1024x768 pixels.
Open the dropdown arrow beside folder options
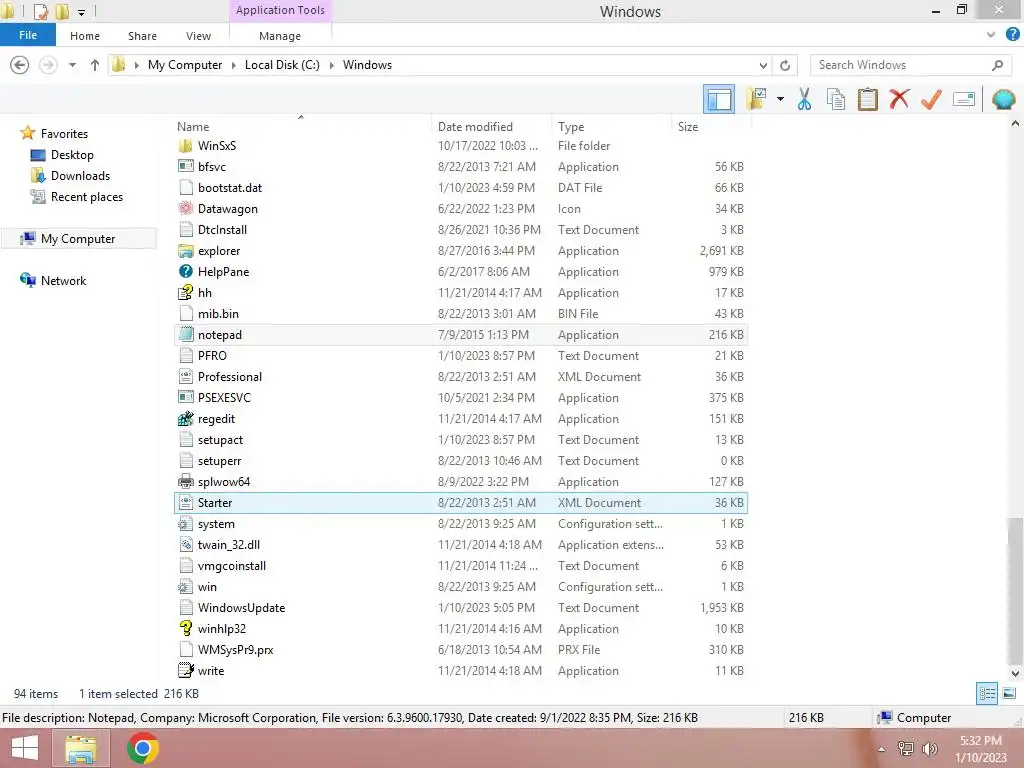coord(780,99)
